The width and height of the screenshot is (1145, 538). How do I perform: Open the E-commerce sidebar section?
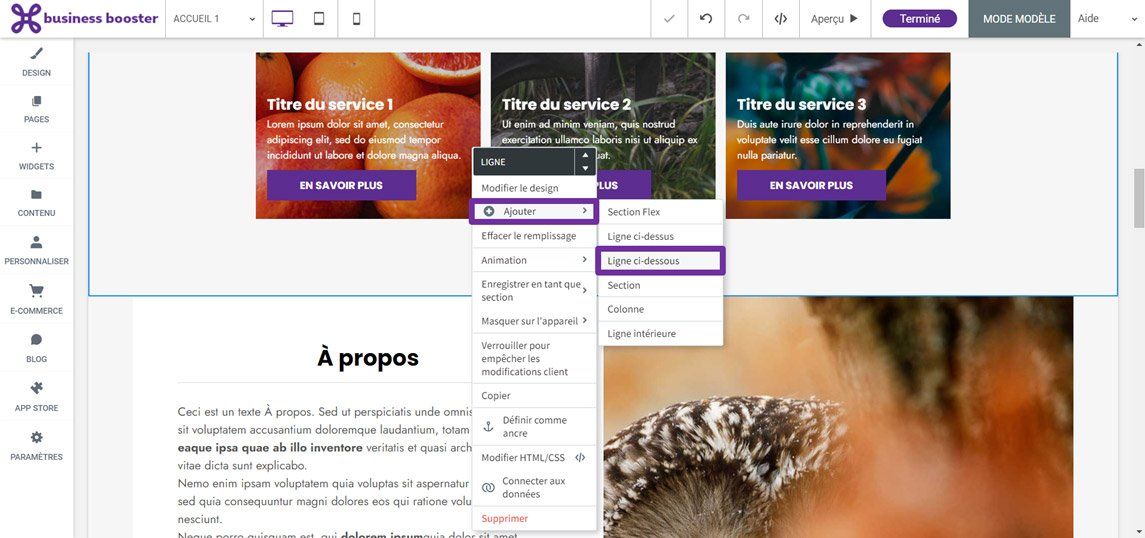pyautogui.click(x=36, y=299)
